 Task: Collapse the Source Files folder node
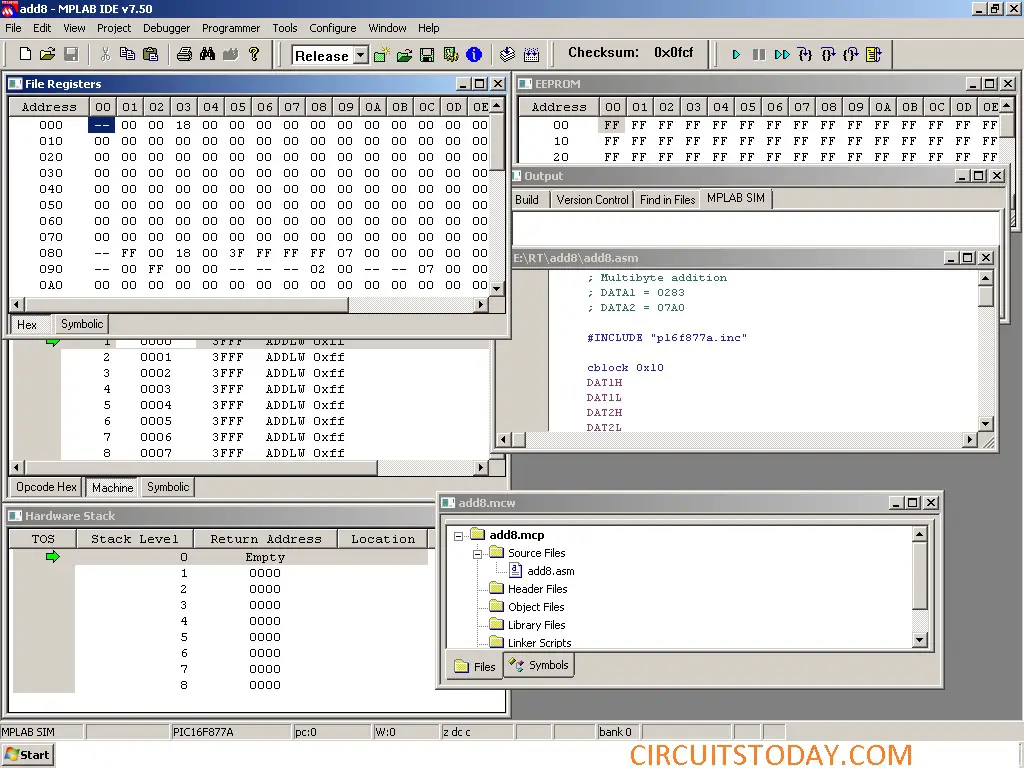pos(477,554)
